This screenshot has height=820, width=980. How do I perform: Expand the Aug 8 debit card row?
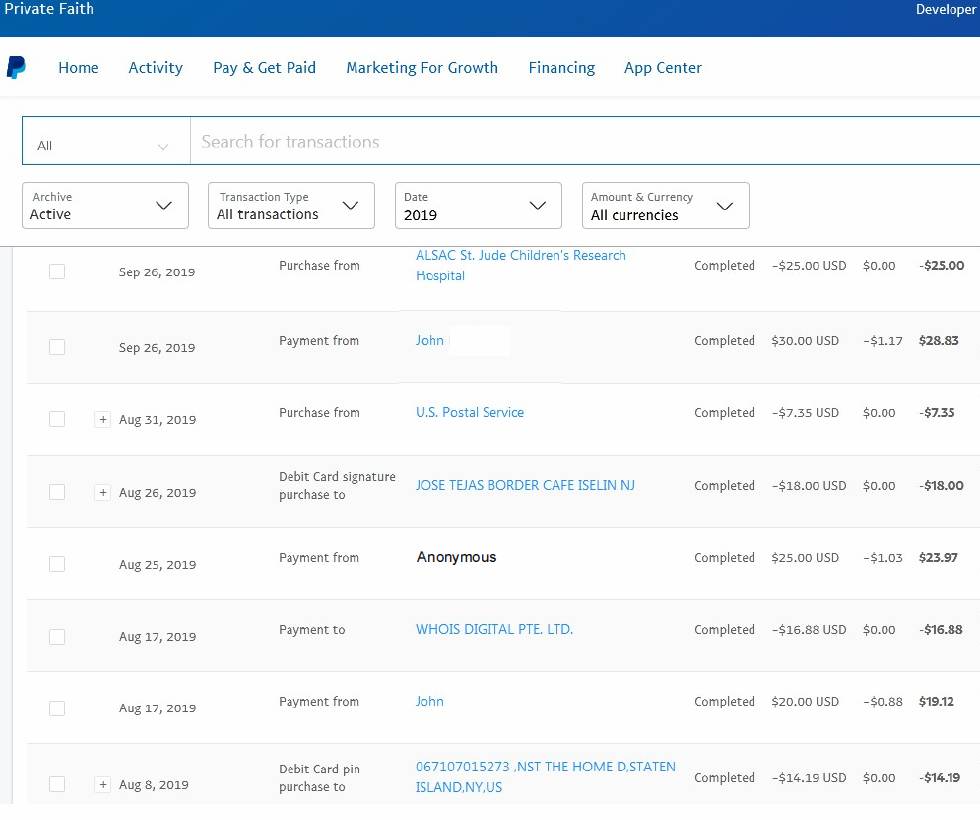point(102,784)
